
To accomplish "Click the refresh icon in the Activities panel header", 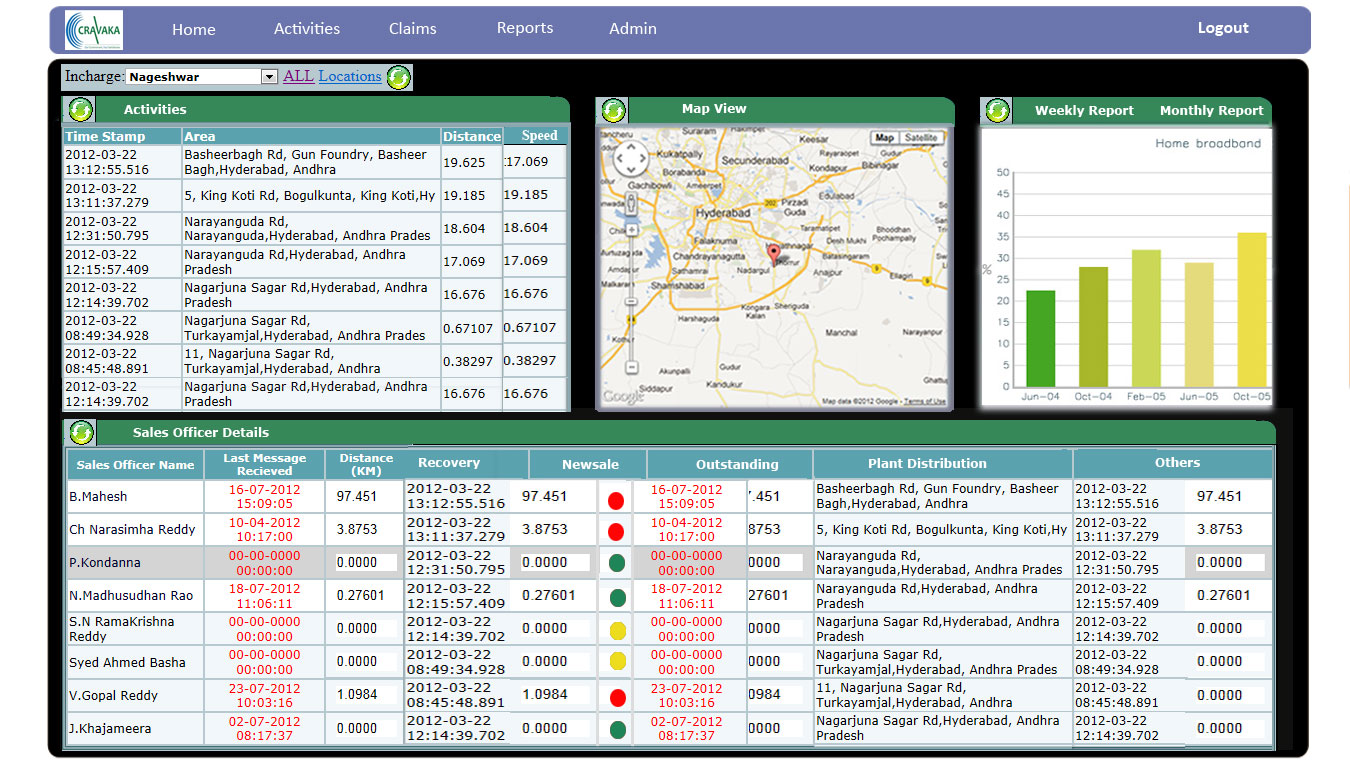I will coord(80,110).
